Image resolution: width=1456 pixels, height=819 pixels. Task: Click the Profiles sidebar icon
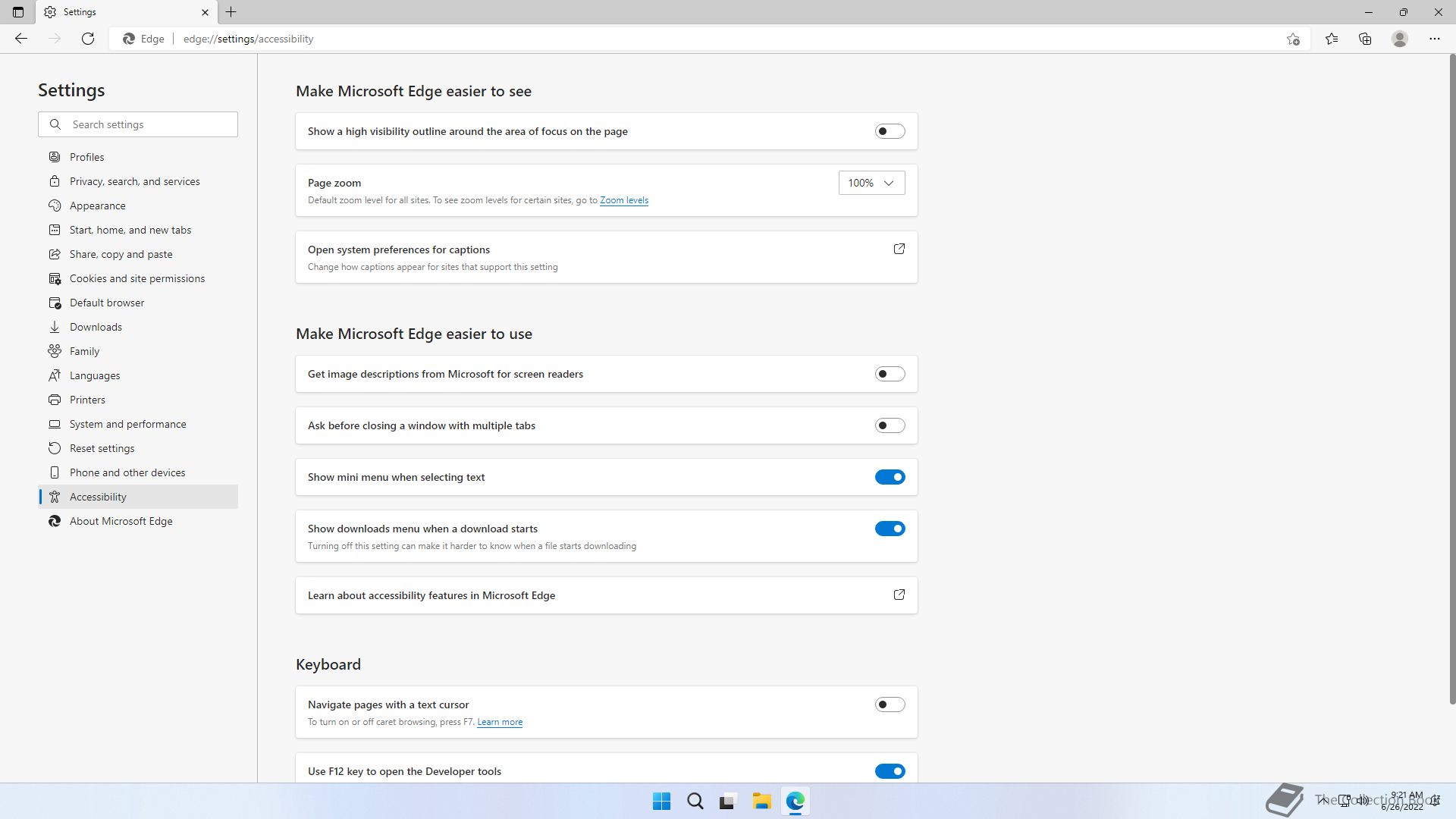click(x=55, y=157)
